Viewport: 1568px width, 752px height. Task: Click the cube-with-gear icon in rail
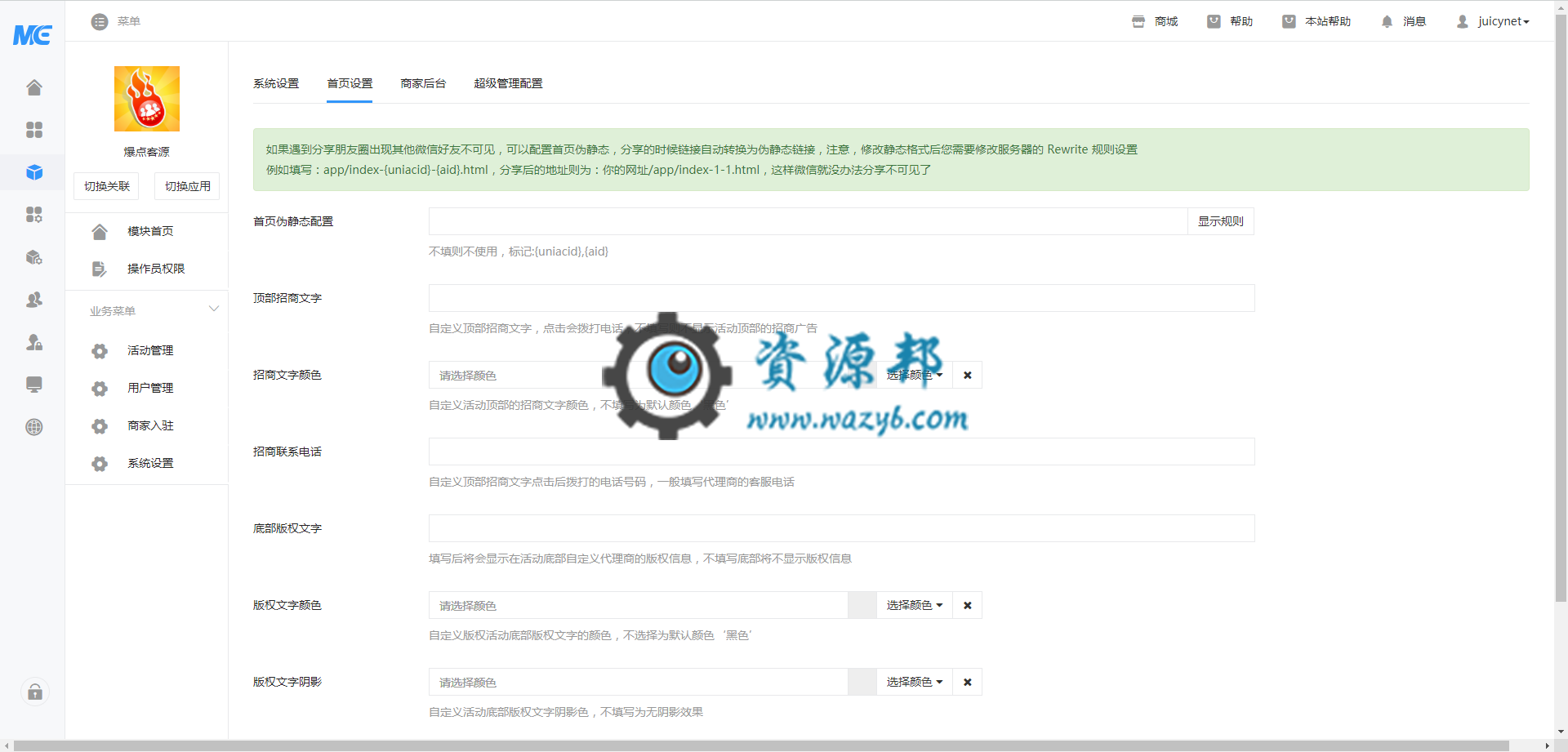(34, 257)
